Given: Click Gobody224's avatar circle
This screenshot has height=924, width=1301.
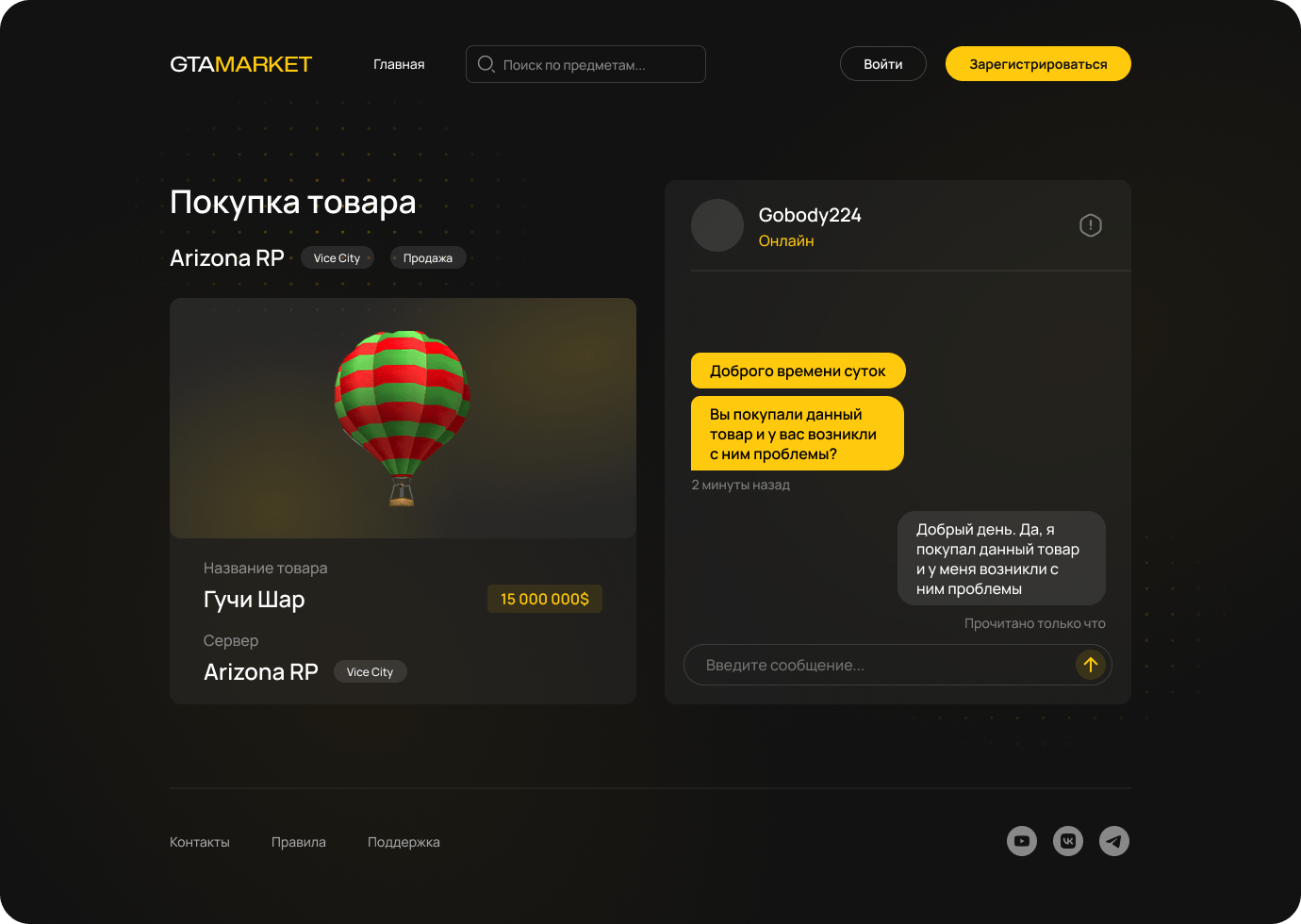Looking at the screenshot, I should (x=717, y=225).
